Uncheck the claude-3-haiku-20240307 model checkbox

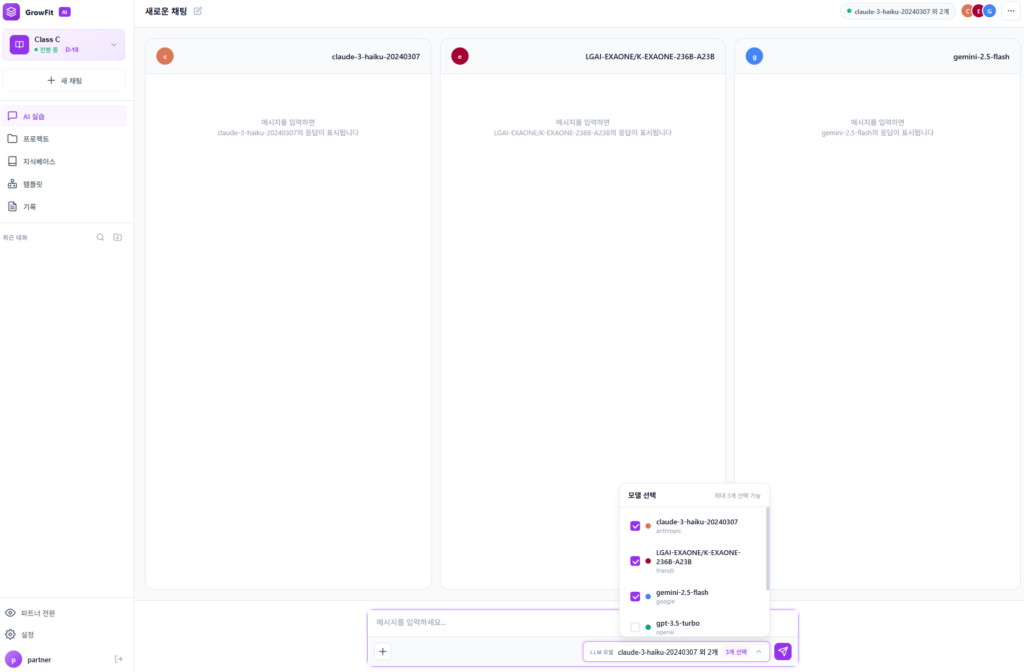click(x=635, y=526)
